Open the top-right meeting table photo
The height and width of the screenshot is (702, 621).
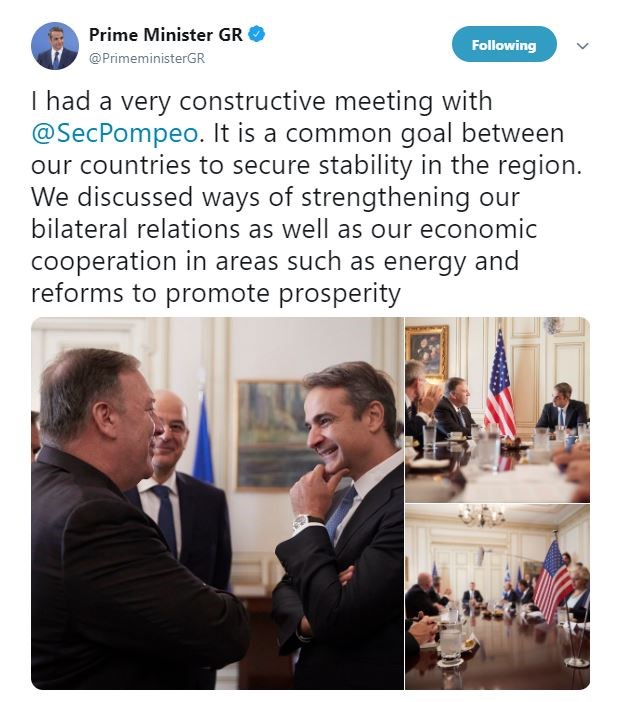point(497,408)
